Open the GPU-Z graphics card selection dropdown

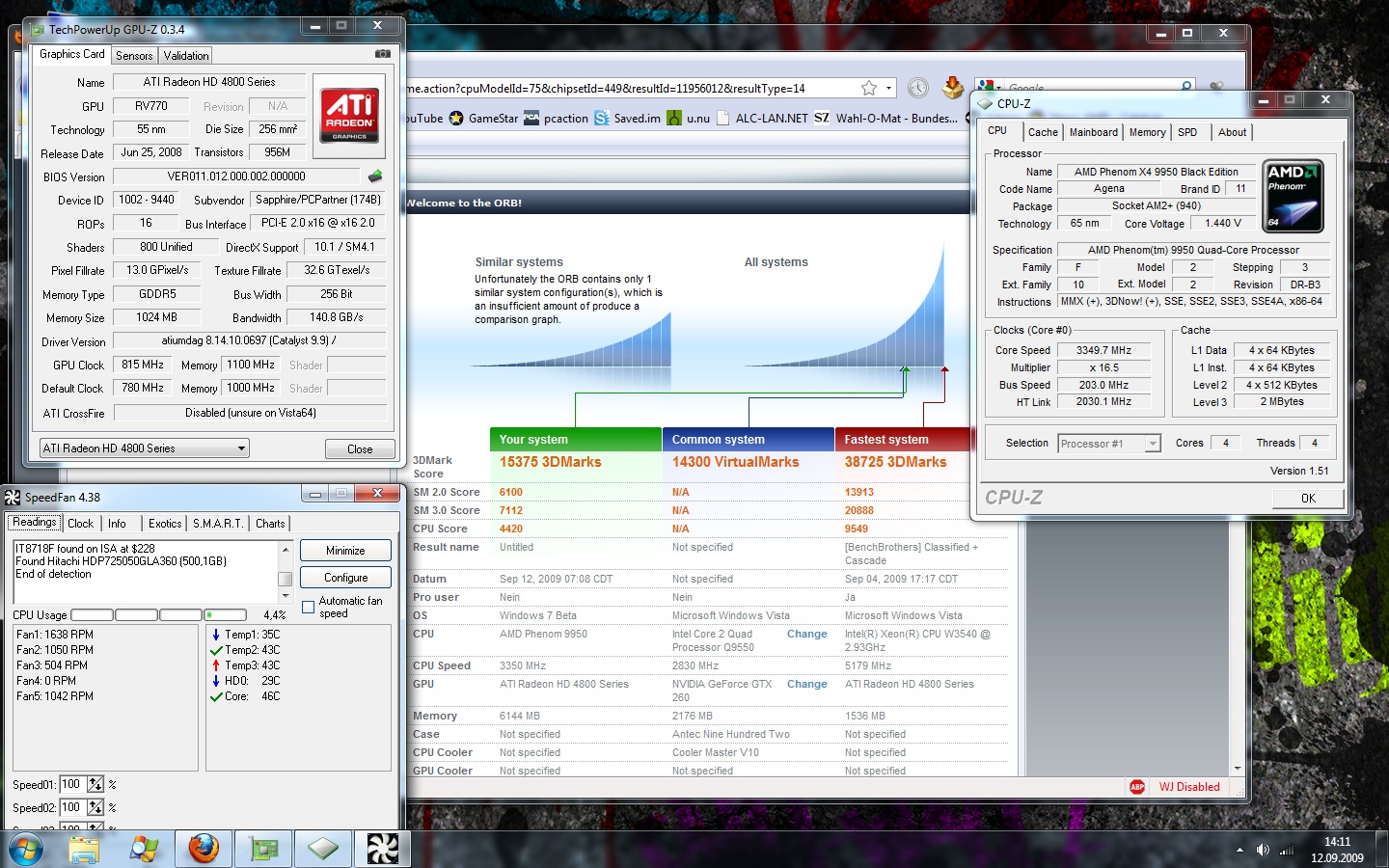pyautogui.click(x=145, y=448)
